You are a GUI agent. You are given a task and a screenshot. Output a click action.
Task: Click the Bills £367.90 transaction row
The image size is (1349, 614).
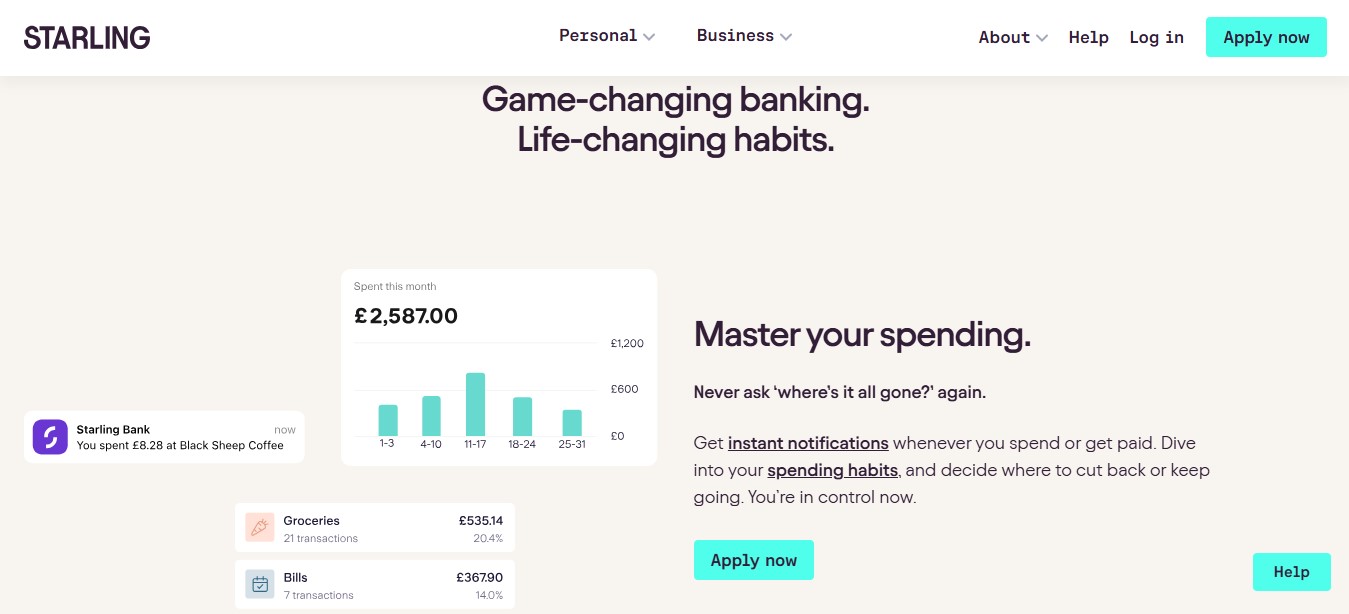[x=375, y=585]
